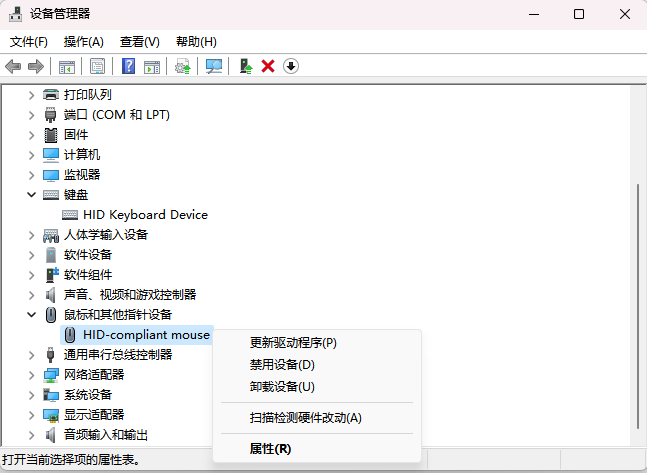Click the mouse icon next to 鼠标和其他指针设备
Image resolution: width=647 pixels, height=473 pixels.
[50, 315]
